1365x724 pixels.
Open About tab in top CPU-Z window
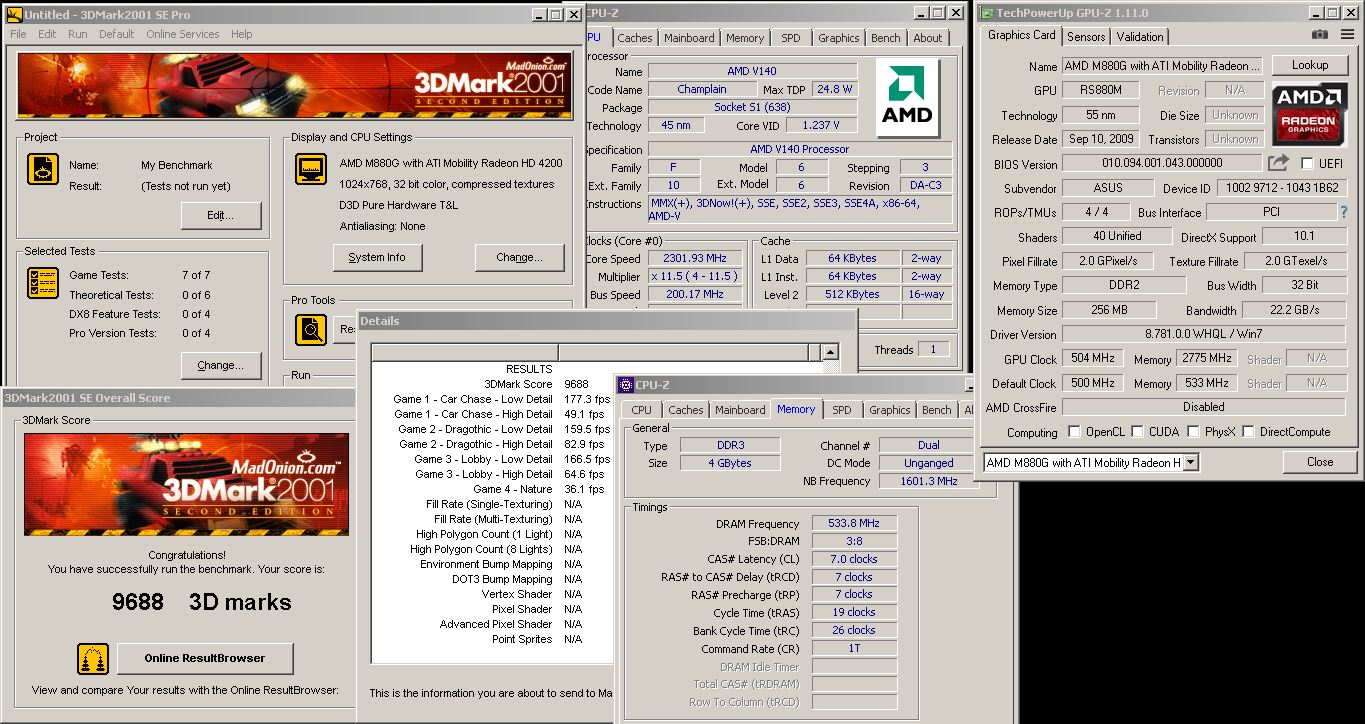point(927,38)
